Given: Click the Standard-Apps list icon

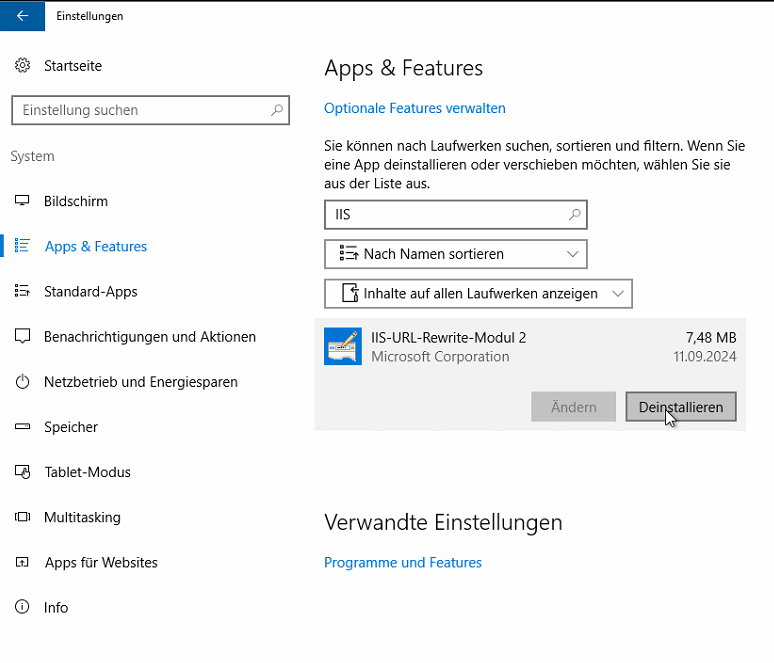Looking at the screenshot, I should click(22, 291).
